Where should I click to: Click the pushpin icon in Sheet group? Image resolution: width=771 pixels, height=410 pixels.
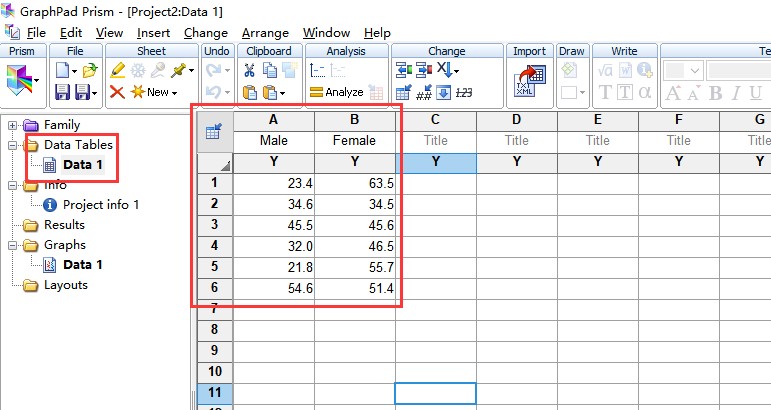178,70
